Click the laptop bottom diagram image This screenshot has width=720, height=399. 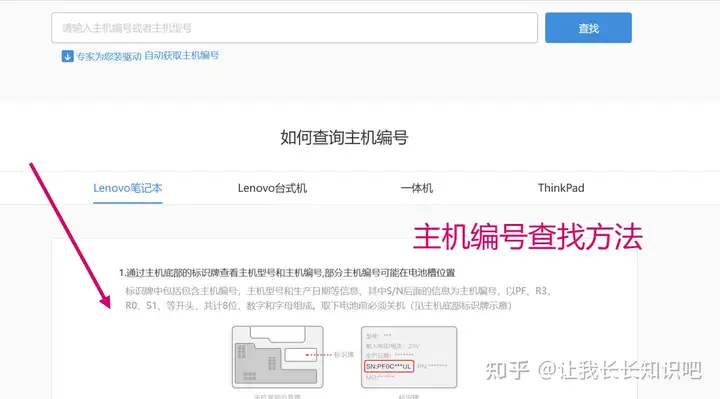tap(278, 357)
